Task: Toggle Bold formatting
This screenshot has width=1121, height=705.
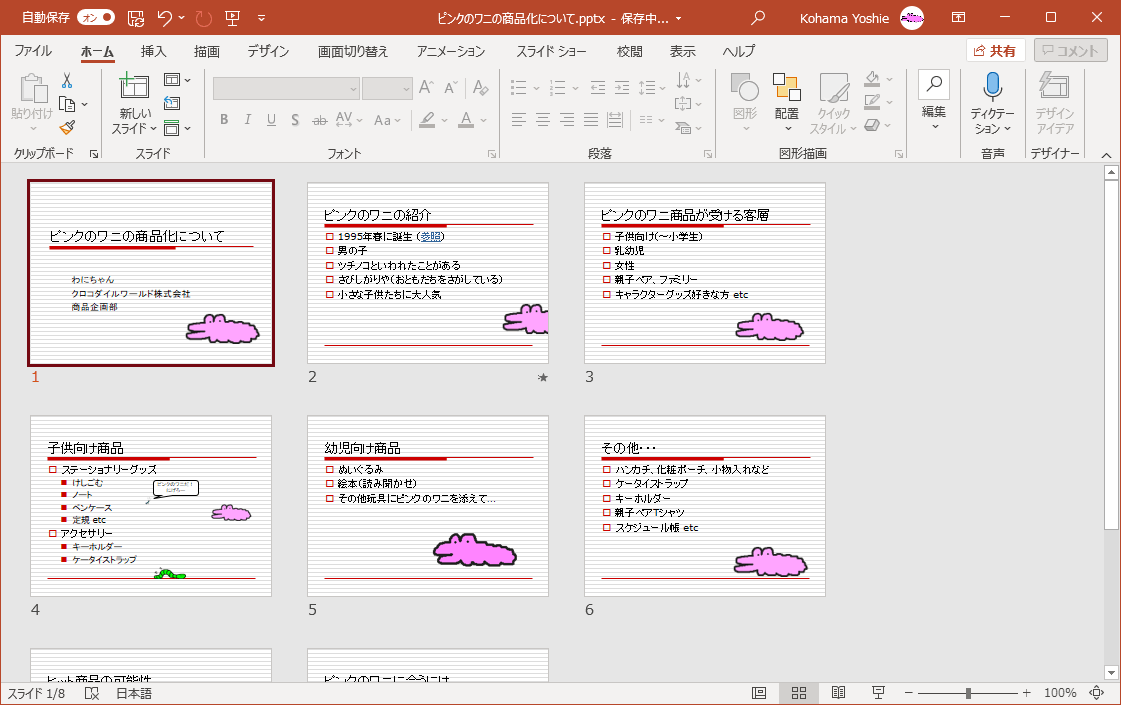Action: tap(224, 120)
